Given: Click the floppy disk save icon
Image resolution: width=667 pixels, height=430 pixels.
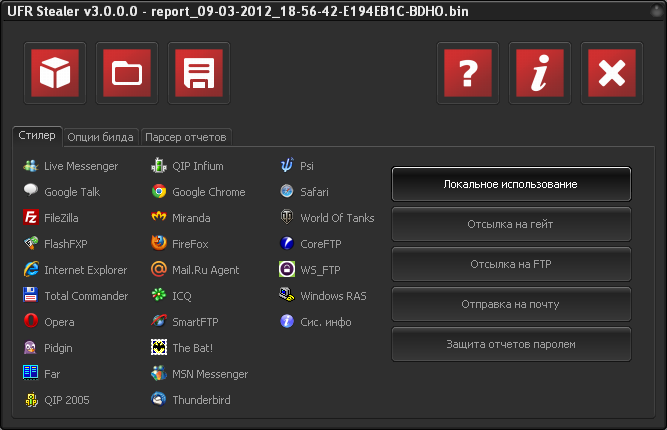Looking at the screenshot, I should [x=199, y=73].
